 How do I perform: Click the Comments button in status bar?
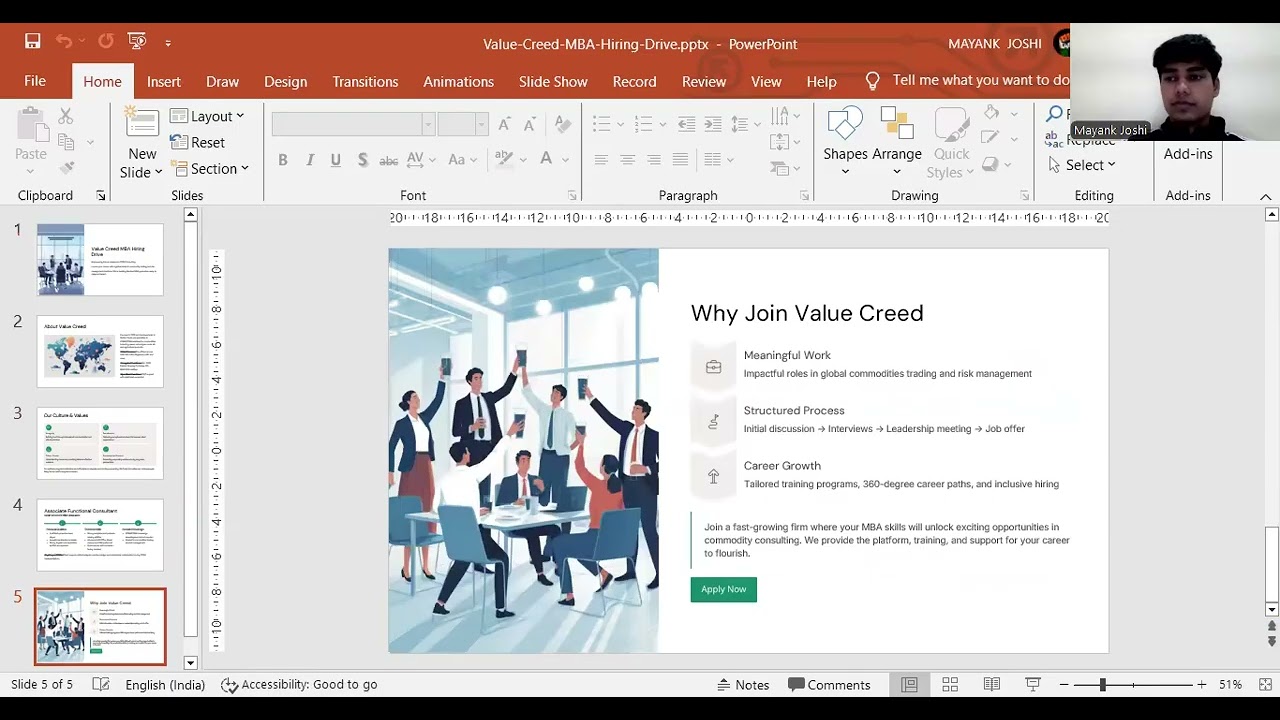pyautogui.click(x=829, y=685)
